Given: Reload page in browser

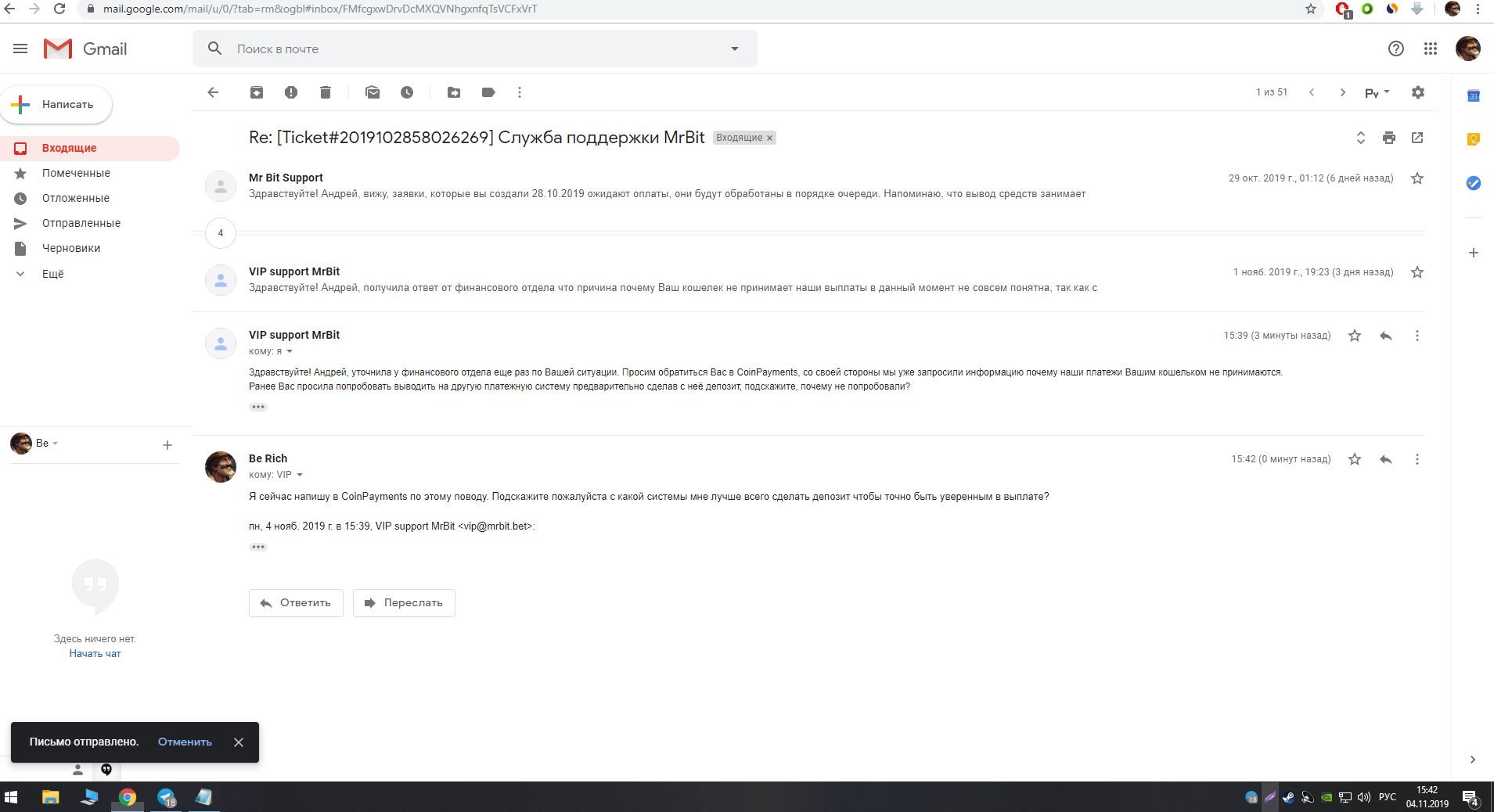Looking at the screenshot, I should (x=59, y=9).
